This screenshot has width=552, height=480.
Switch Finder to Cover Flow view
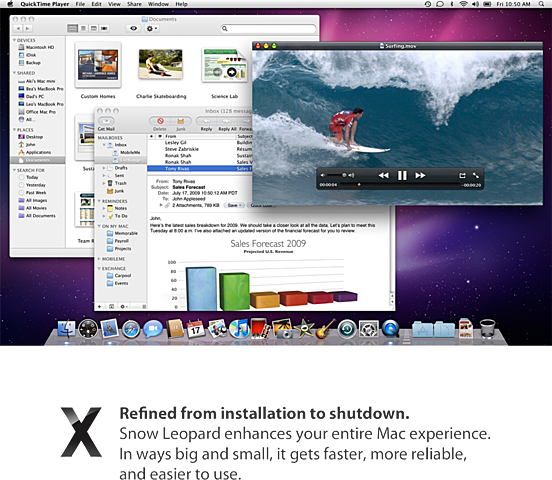pyautogui.click(x=104, y=28)
